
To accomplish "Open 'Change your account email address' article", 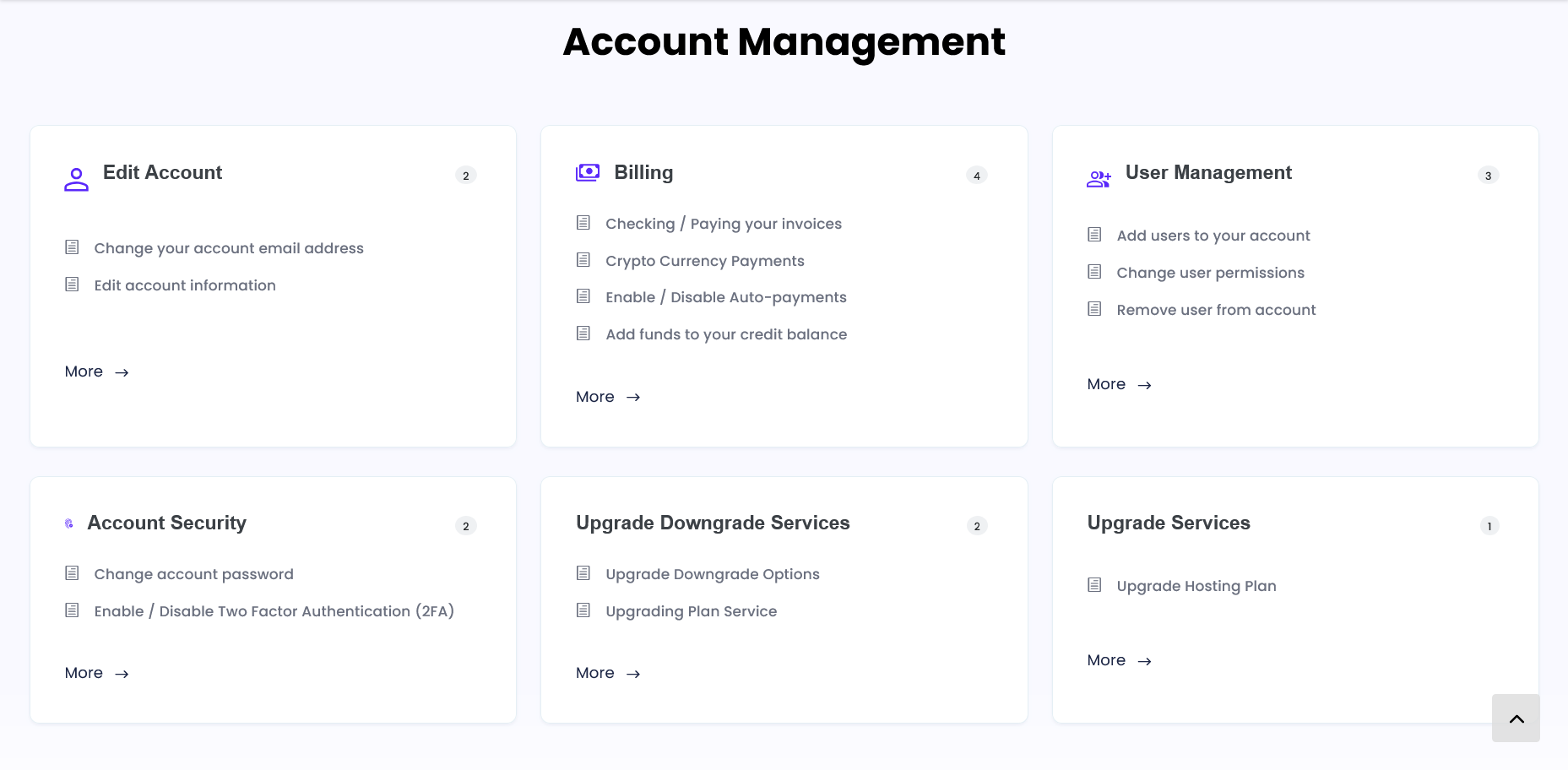I will [229, 248].
